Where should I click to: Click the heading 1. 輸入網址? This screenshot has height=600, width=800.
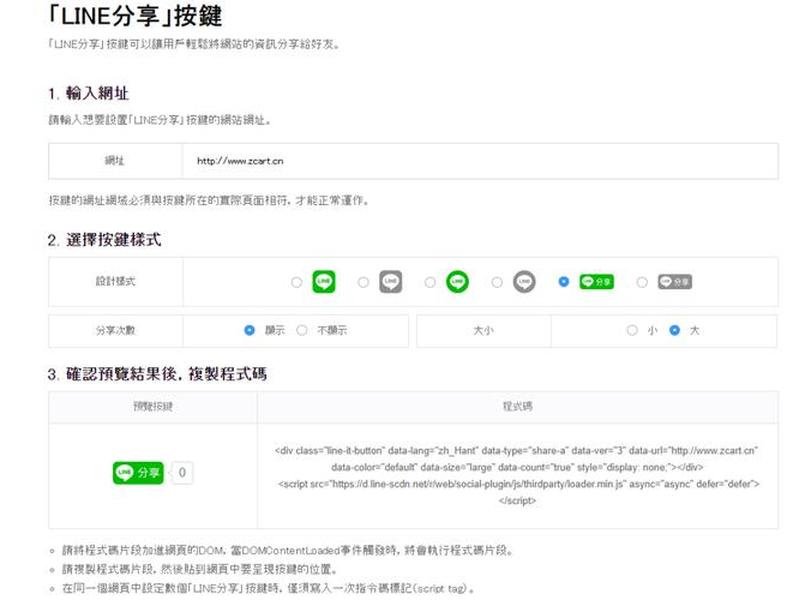[89, 94]
